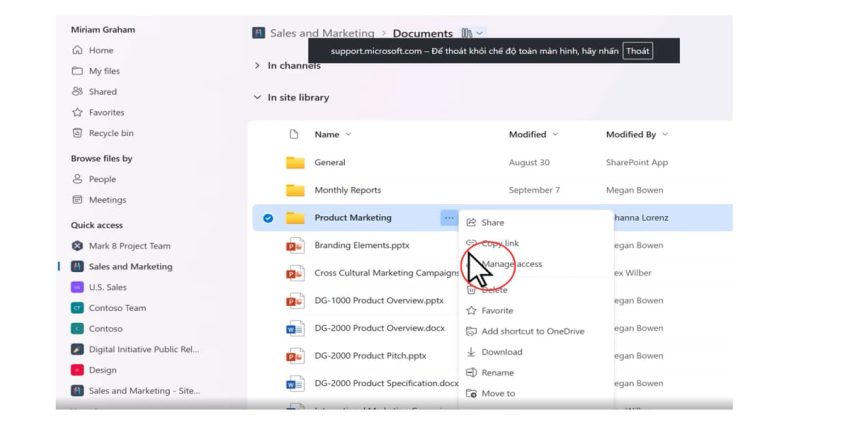Click SharePoint App in Modified By column
Viewport: 850px width, 425px height.
(x=637, y=162)
